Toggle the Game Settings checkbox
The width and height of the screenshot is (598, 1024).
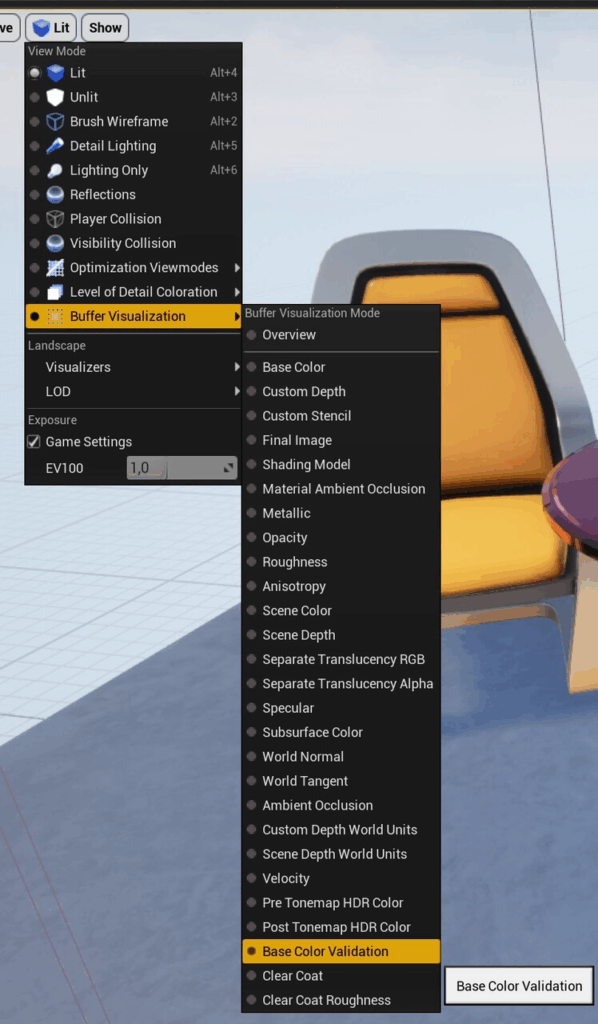click(x=34, y=442)
